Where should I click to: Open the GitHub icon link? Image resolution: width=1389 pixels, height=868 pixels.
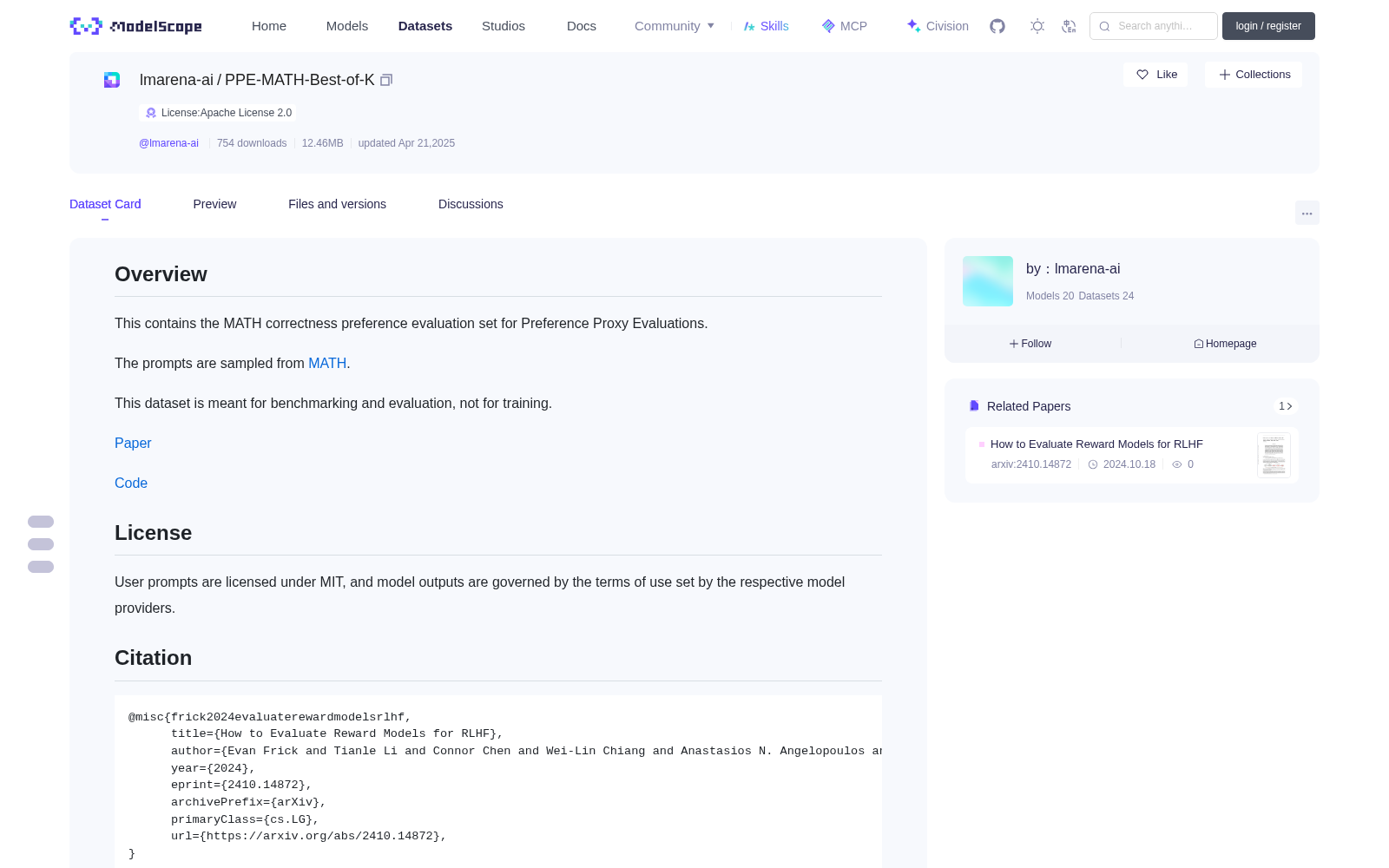[997, 26]
